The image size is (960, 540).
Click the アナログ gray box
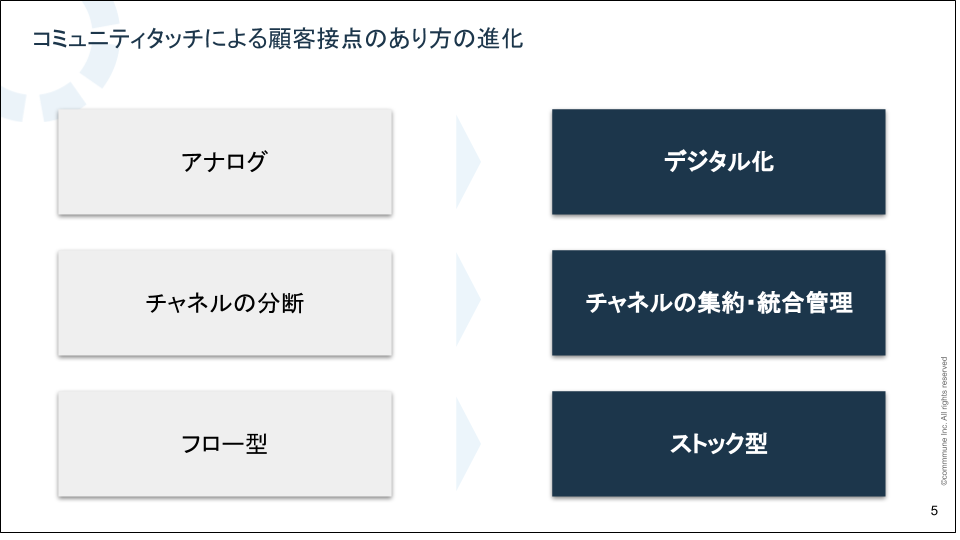coord(225,162)
